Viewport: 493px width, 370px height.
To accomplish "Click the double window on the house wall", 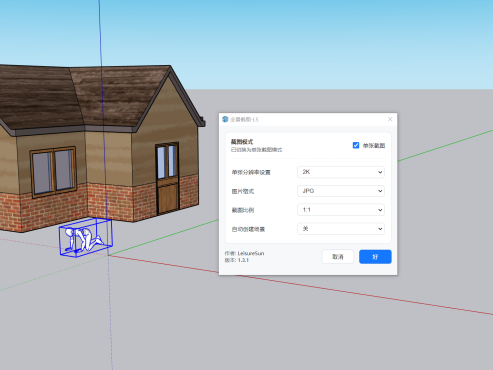I will (x=53, y=171).
